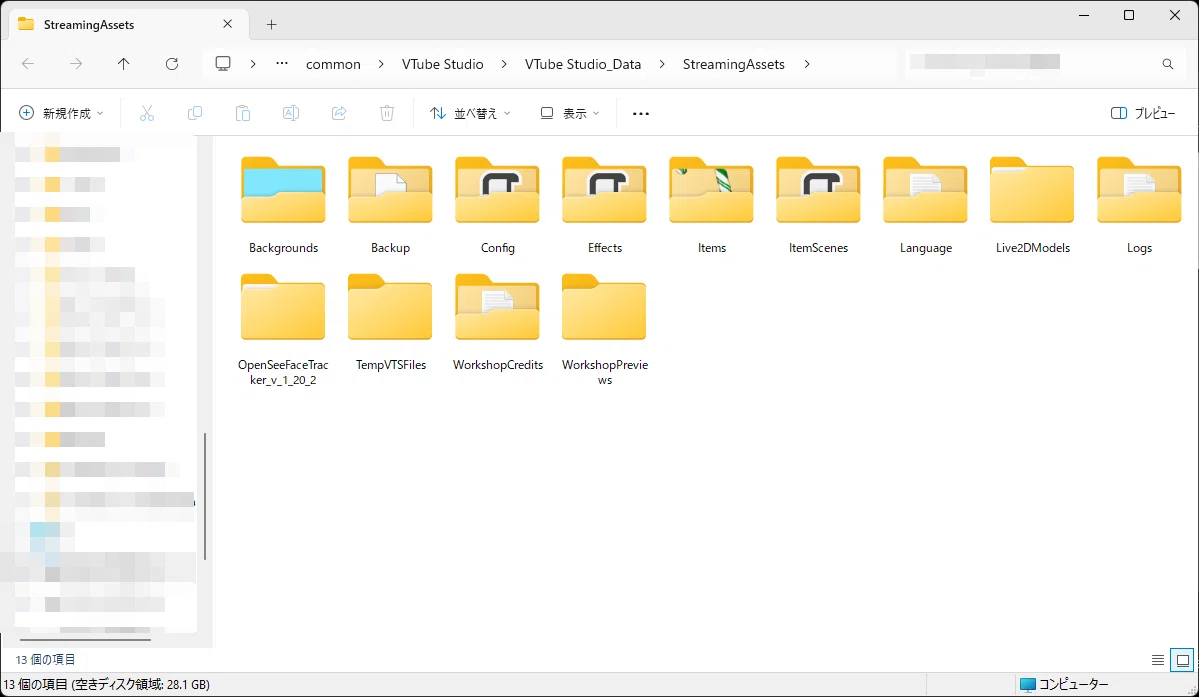Show hidden breadcrumb path with ellipsis
The width and height of the screenshot is (1199, 697).
pos(282,64)
